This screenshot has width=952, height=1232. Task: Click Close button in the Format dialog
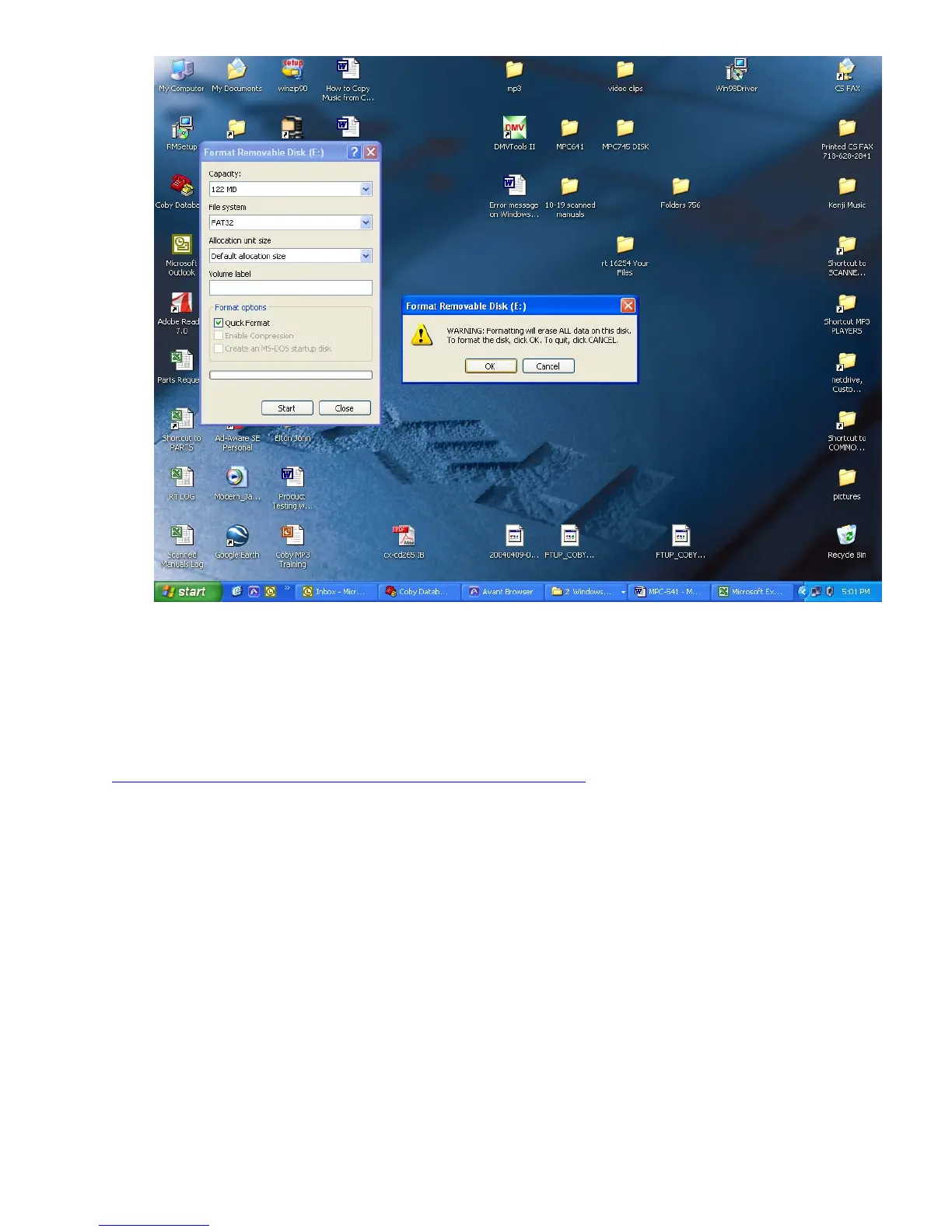coord(345,408)
